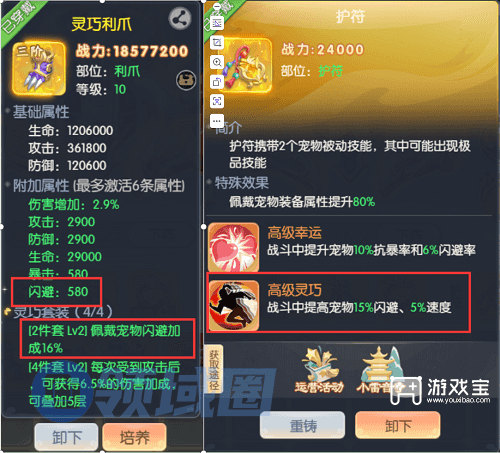Click the 培养 cultivate button

pyautogui.click(x=135, y=437)
